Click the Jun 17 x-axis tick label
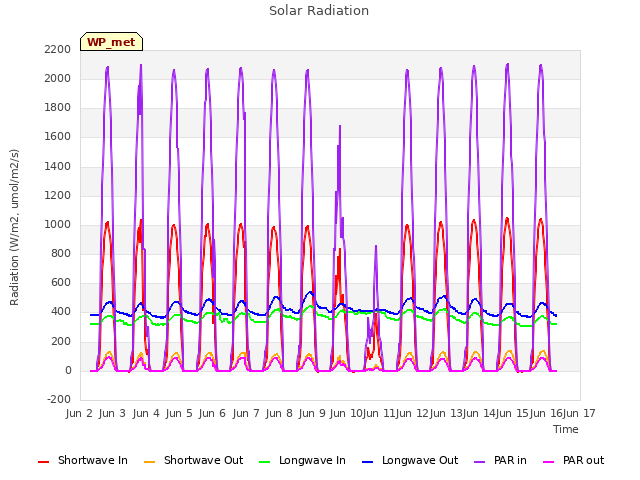Viewport: 640px width, 480px height. [x=579, y=413]
